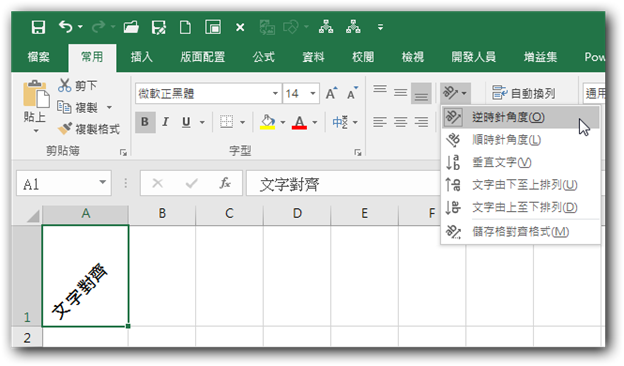Toggle Bold formatting button
The height and width of the screenshot is (366, 624).
tap(145, 122)
